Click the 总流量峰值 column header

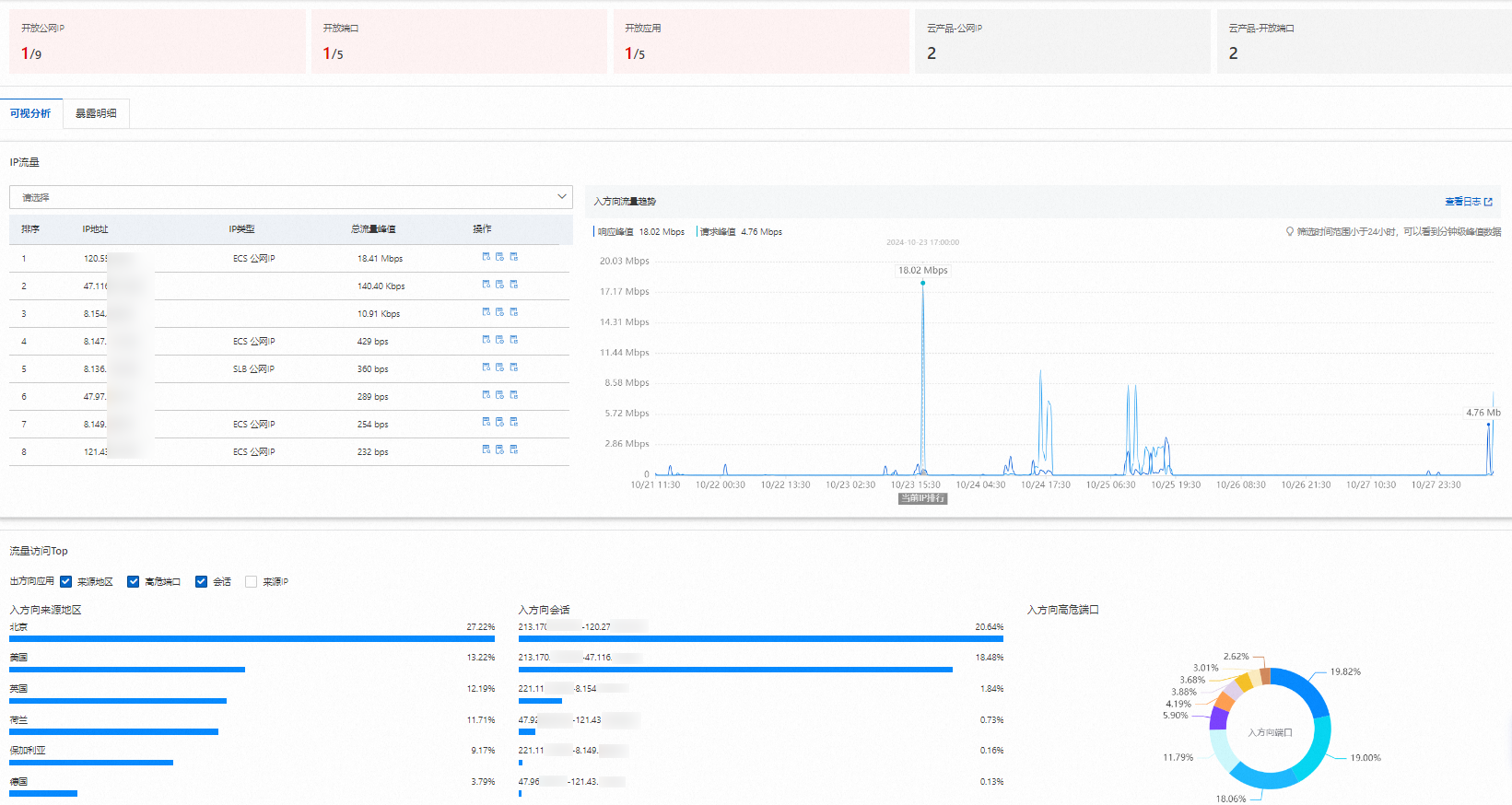[373, 229]
